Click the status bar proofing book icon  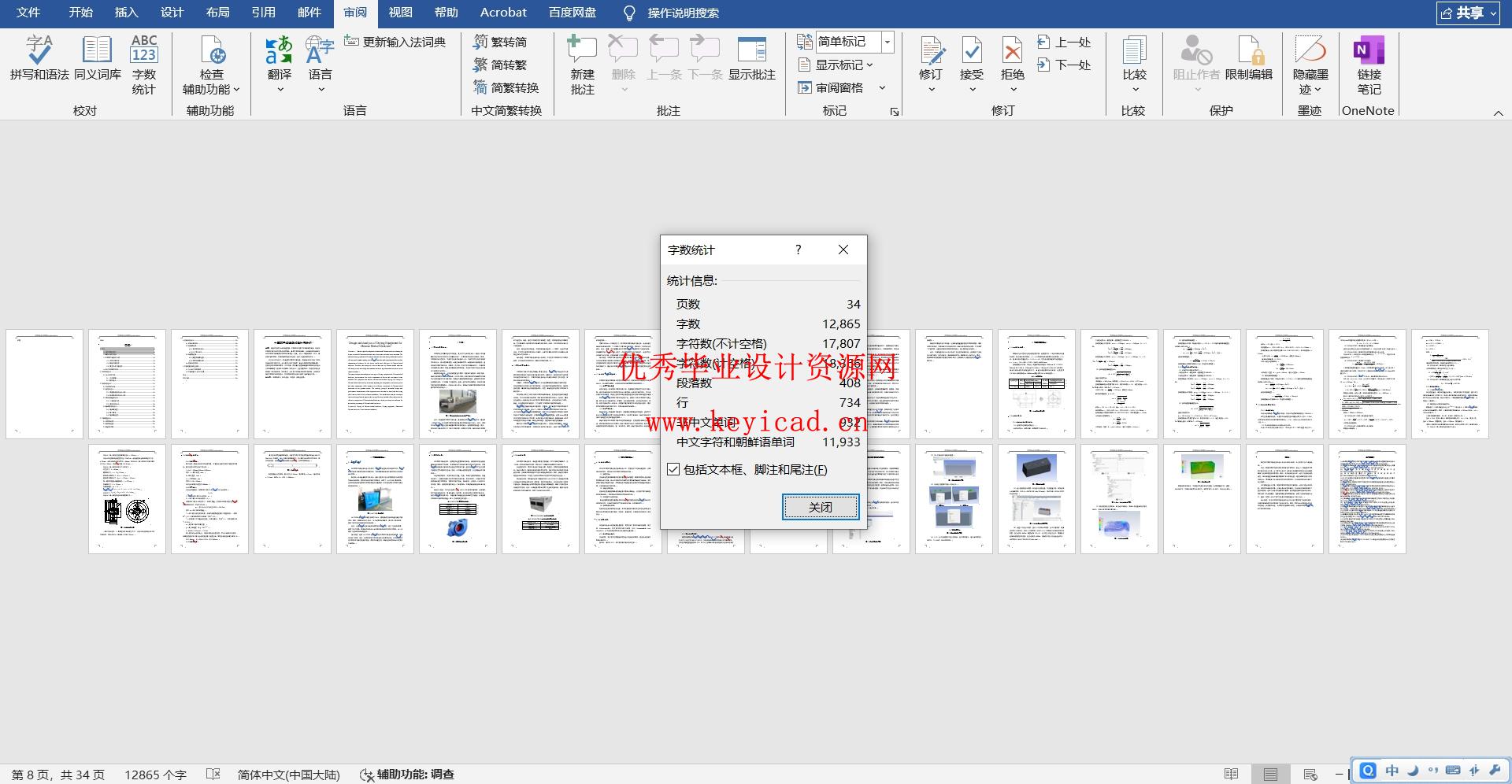213,775
